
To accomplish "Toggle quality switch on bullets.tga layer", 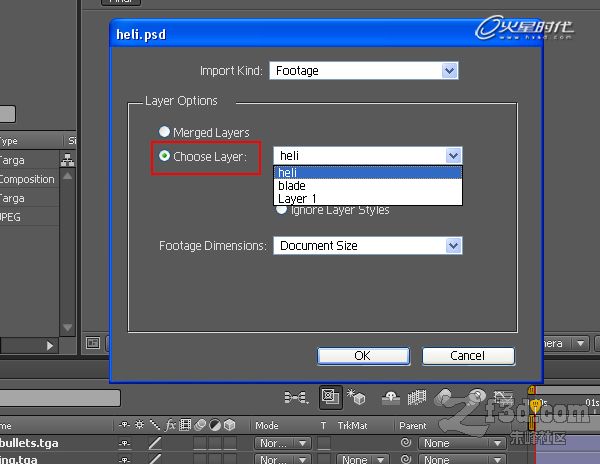I will (x=155, y=443).
